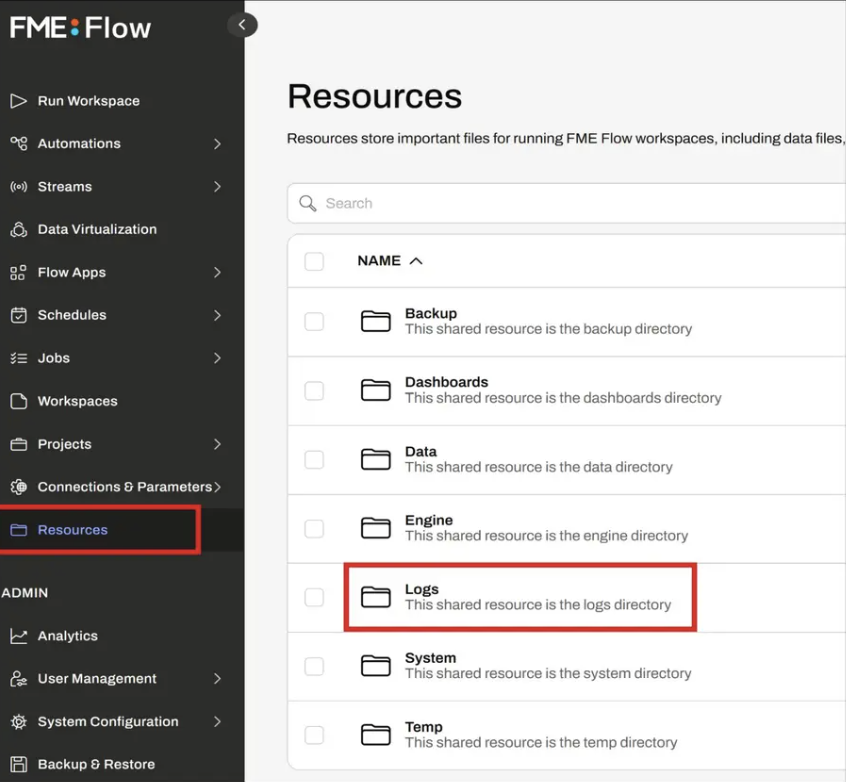Click the Run Workspace play icon
The width and height of the screenshot is (846, 782).
click(18, 101)
